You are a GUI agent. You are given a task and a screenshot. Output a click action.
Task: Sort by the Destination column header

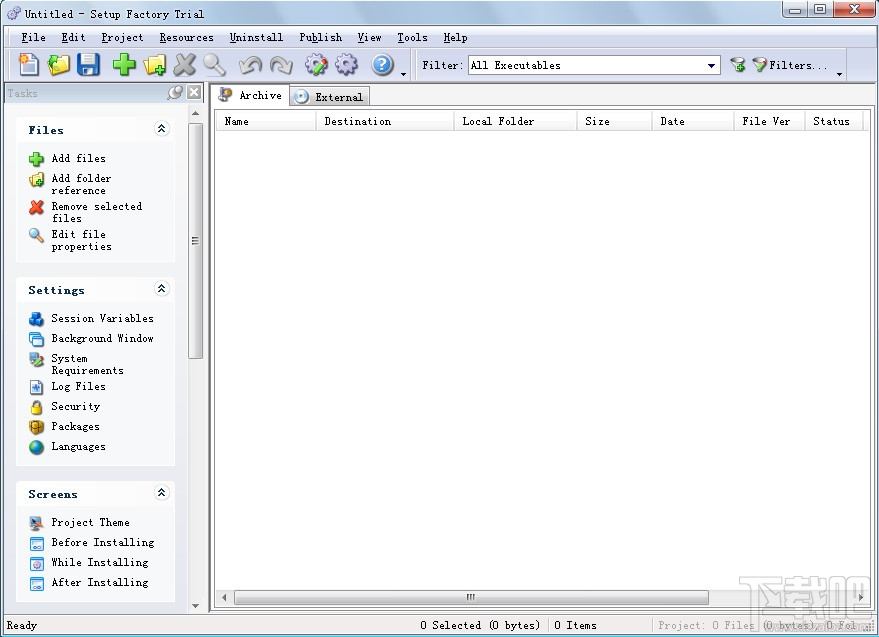[385, 121]
